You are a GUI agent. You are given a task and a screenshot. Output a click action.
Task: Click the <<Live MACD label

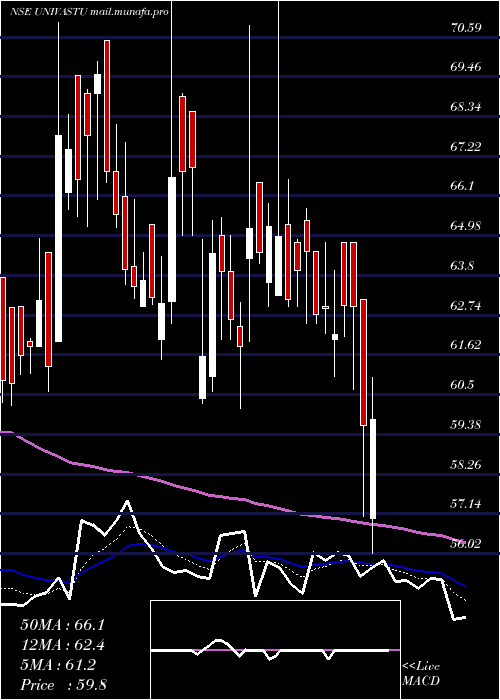421,674
